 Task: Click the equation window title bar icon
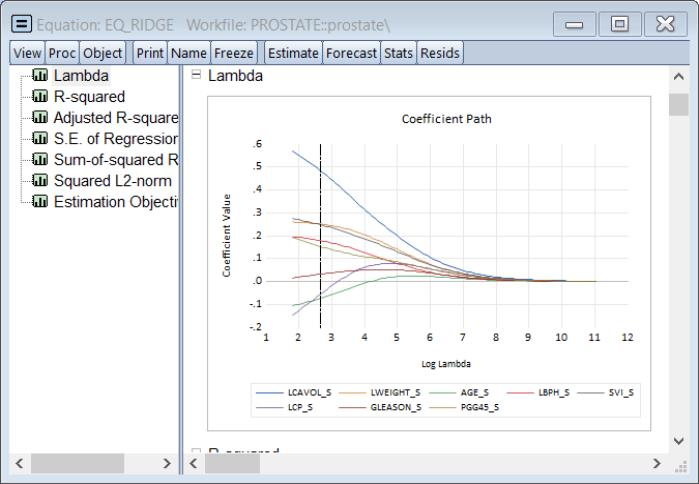coord(18,23)
